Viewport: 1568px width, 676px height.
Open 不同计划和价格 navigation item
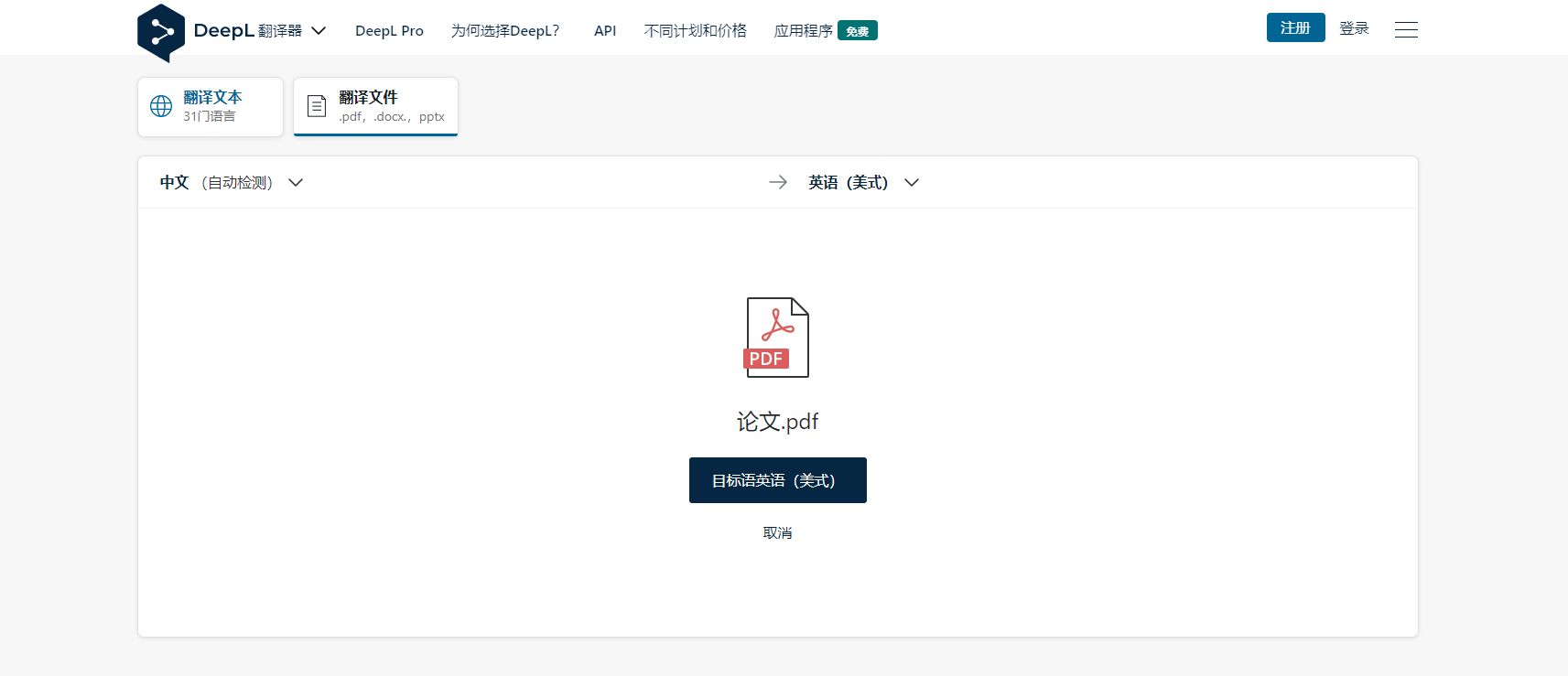pos(696,30)
